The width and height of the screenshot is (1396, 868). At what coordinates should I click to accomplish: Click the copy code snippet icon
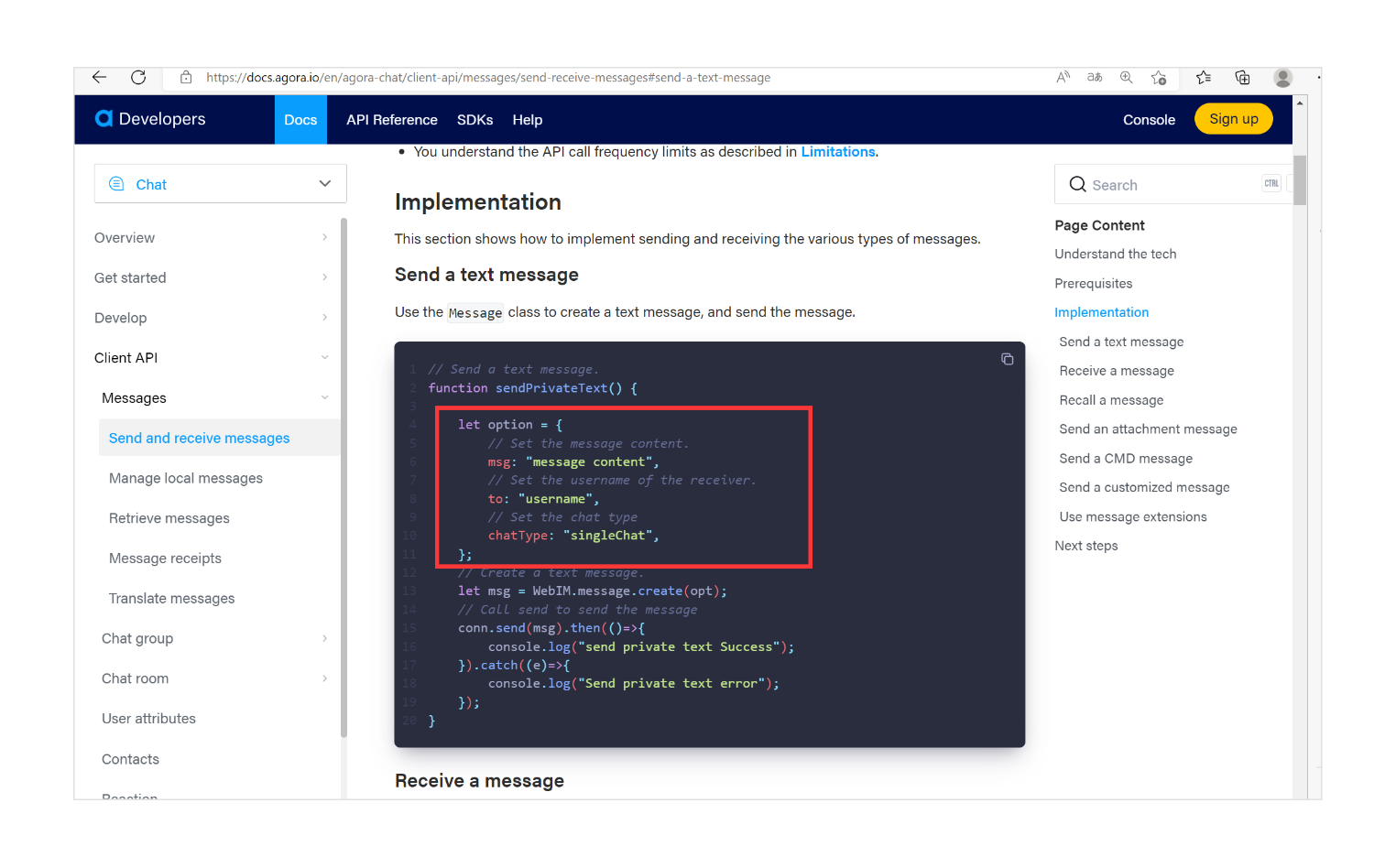[1008, 359]
